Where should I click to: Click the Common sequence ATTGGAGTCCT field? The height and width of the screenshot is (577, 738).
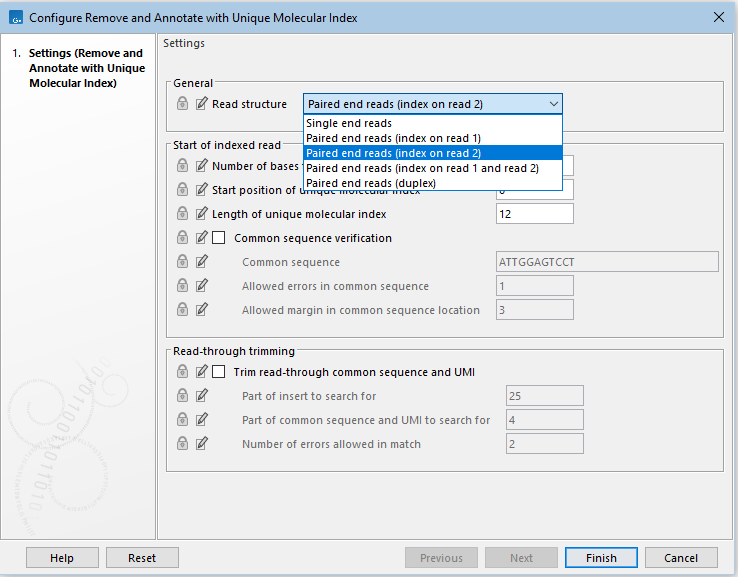tap(607, 262)
